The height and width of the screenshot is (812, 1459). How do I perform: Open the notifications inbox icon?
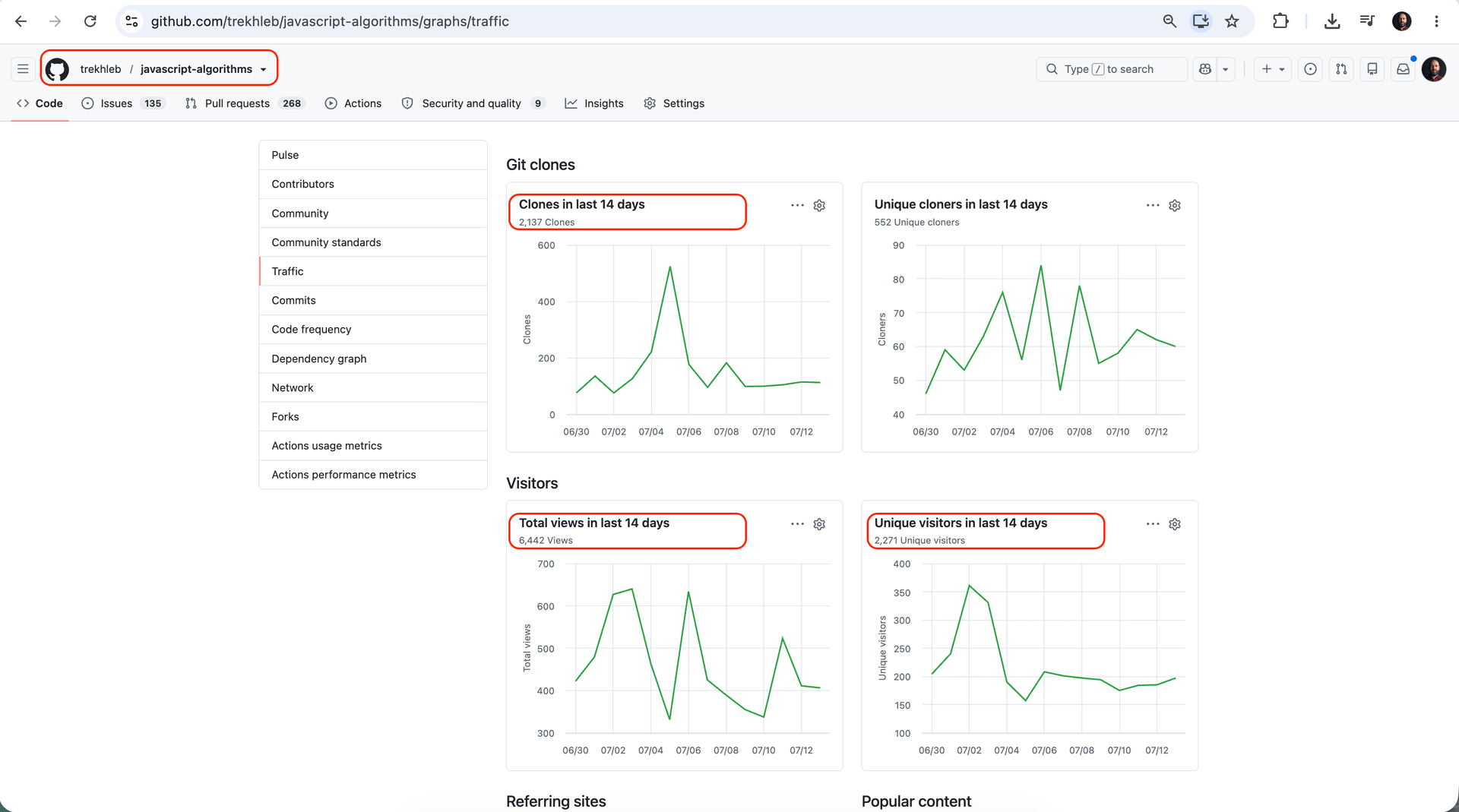click(x=1403, y=69)
